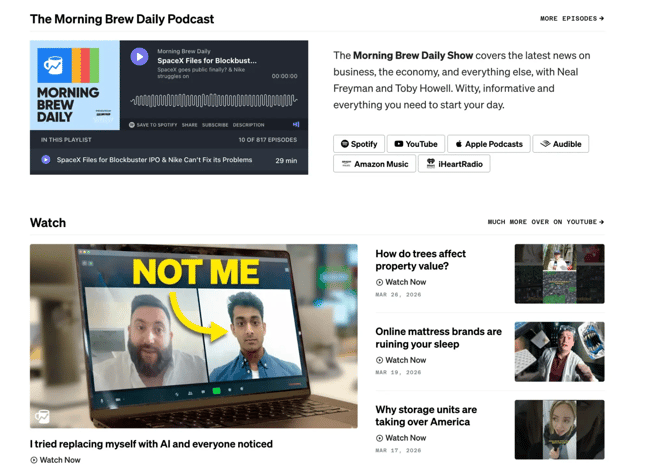Open the Audible podcast link

pos(560,144)
